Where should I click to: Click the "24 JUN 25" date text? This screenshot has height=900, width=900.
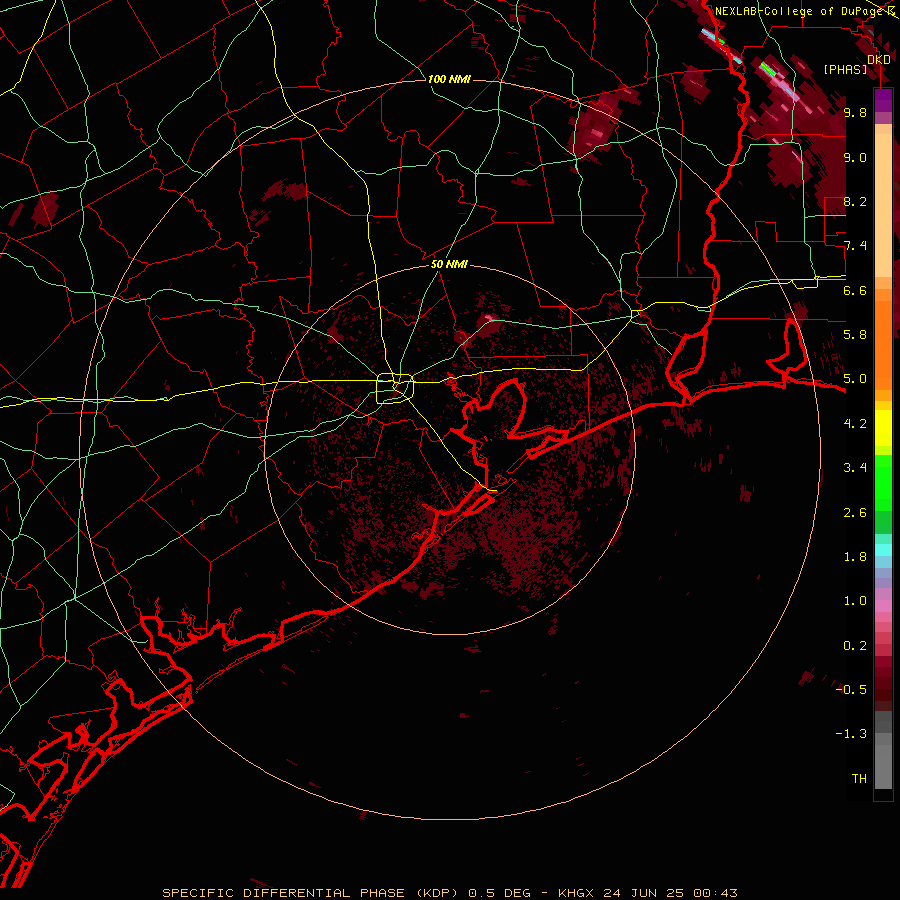point(644,893)
